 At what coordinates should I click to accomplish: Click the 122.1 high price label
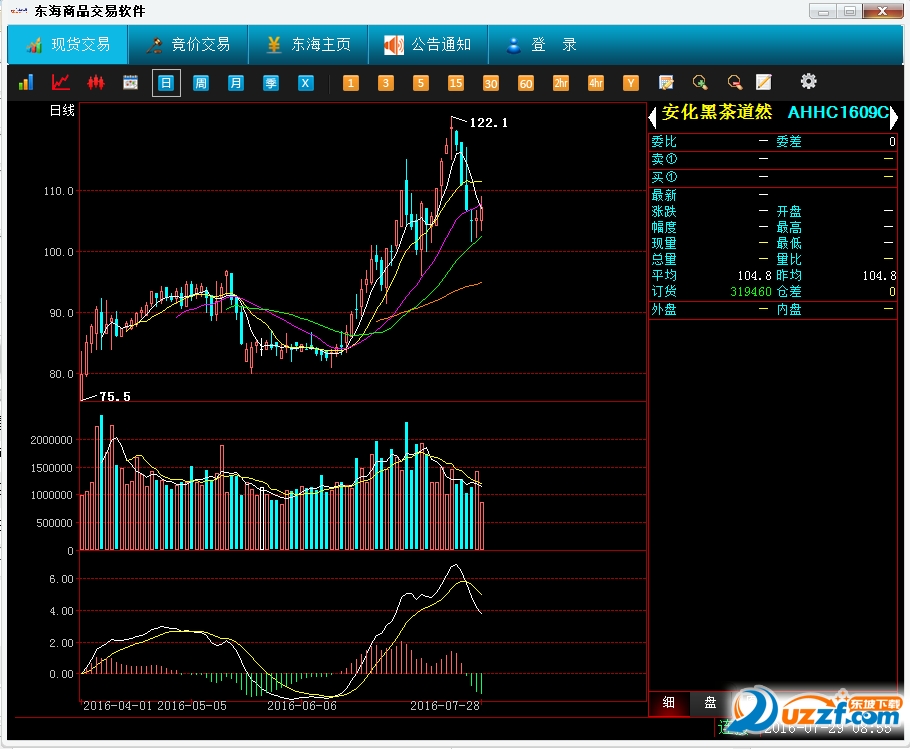pos(488,122)
